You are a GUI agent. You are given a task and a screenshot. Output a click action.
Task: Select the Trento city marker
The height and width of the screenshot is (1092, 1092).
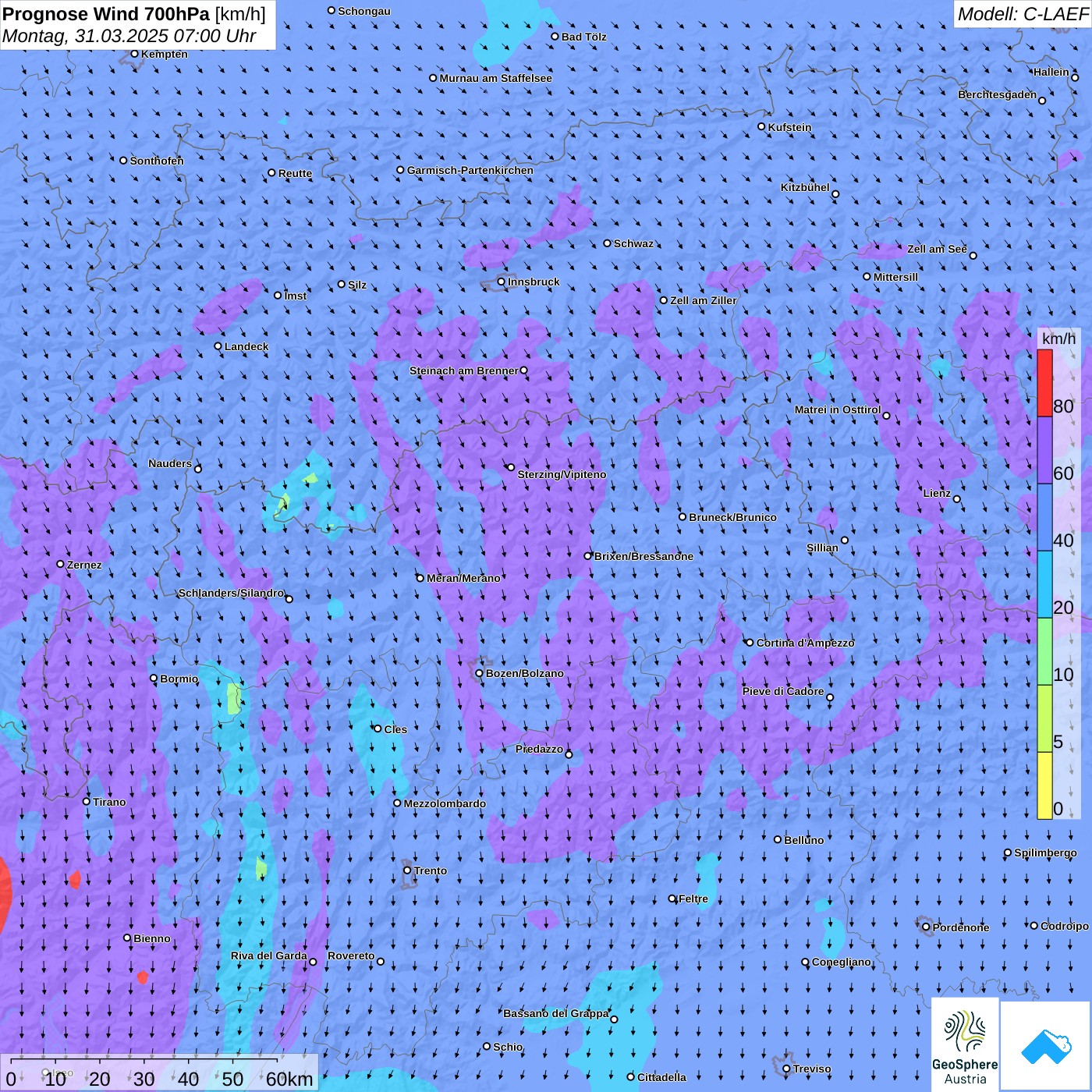[x=407, y=870]
